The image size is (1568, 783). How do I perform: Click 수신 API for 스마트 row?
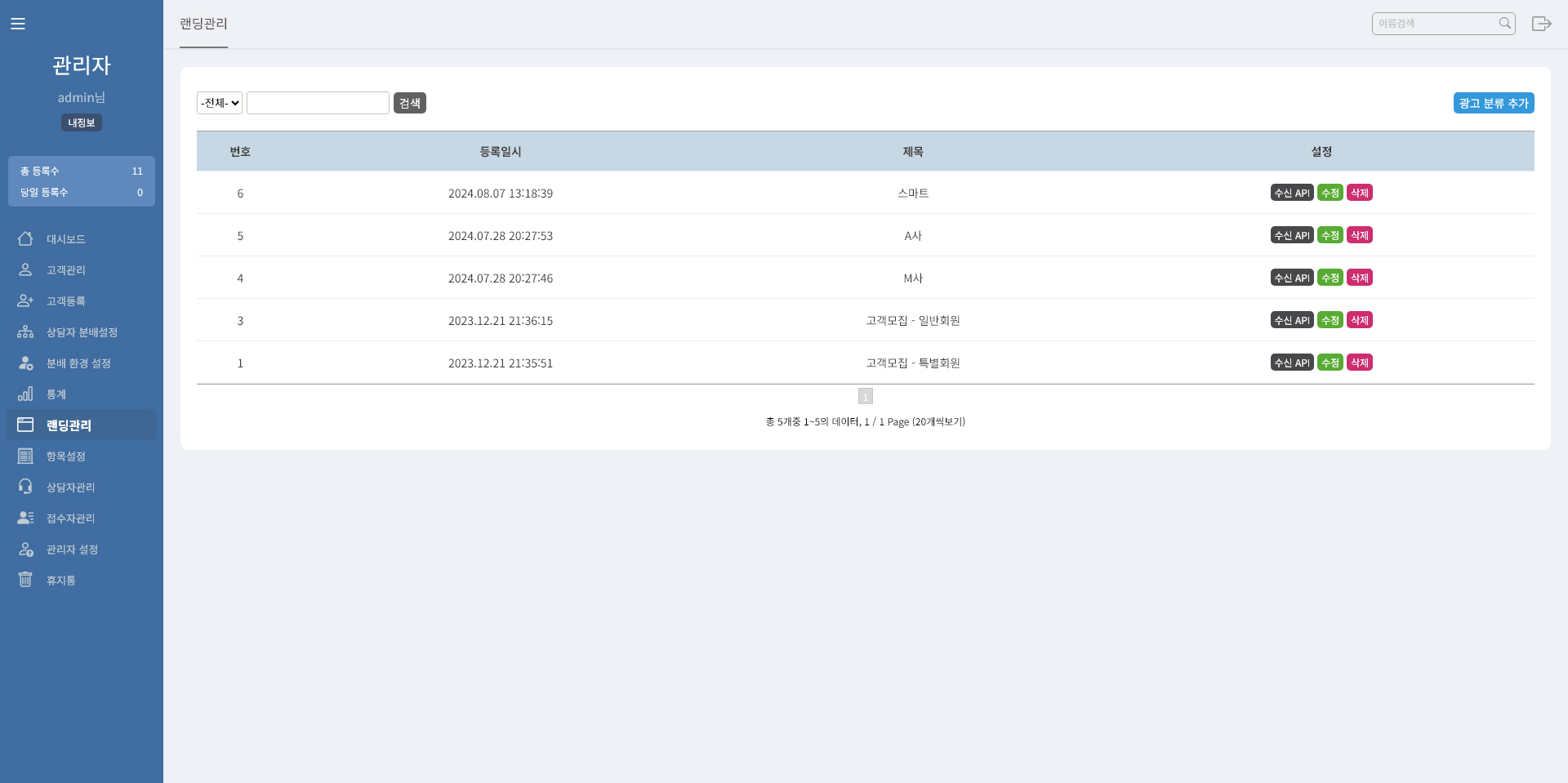tap(1291, 193)
